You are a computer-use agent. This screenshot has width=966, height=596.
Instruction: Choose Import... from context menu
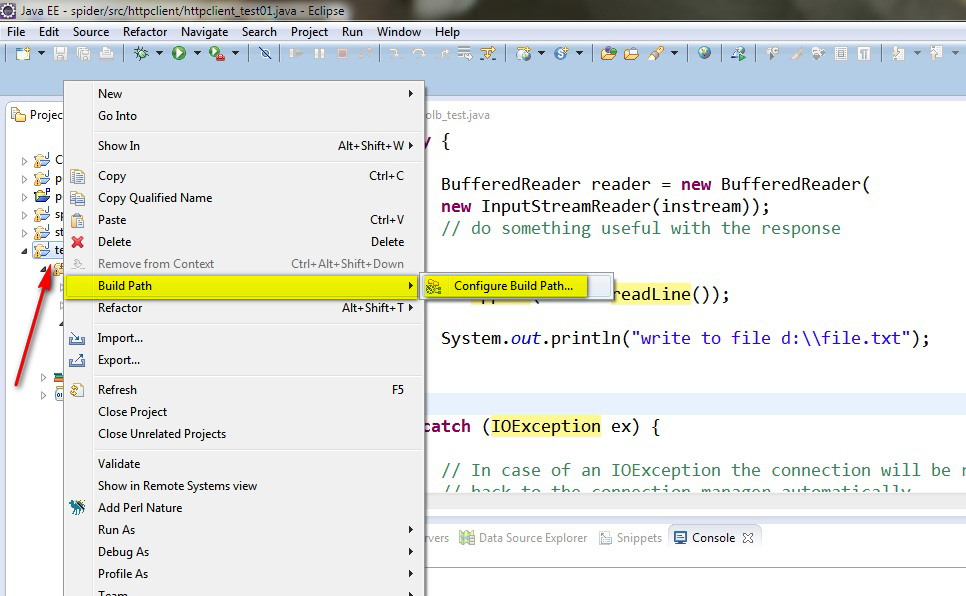[x=244, y=338]
